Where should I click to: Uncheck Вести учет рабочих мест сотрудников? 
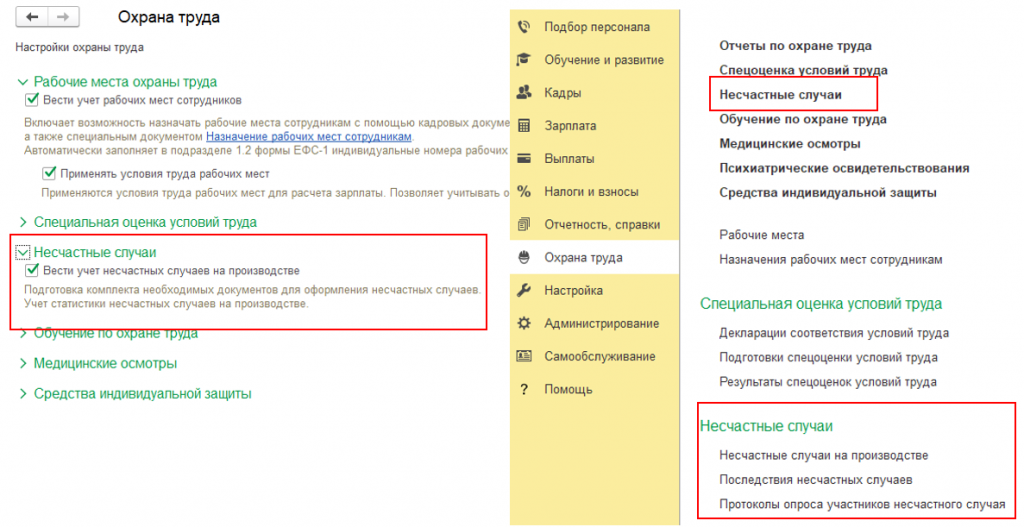point(31,100)
